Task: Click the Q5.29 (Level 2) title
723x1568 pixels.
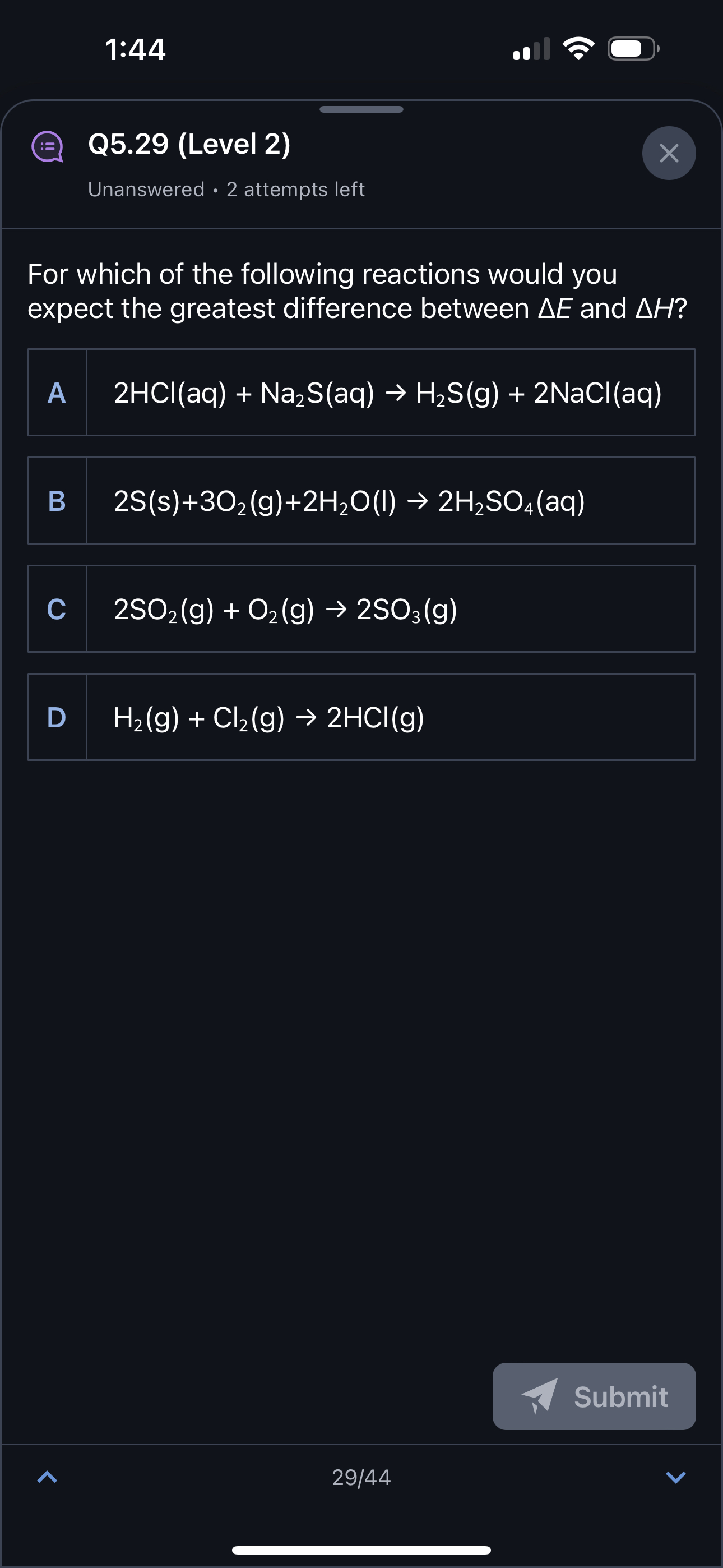Action: click(189, 145)
